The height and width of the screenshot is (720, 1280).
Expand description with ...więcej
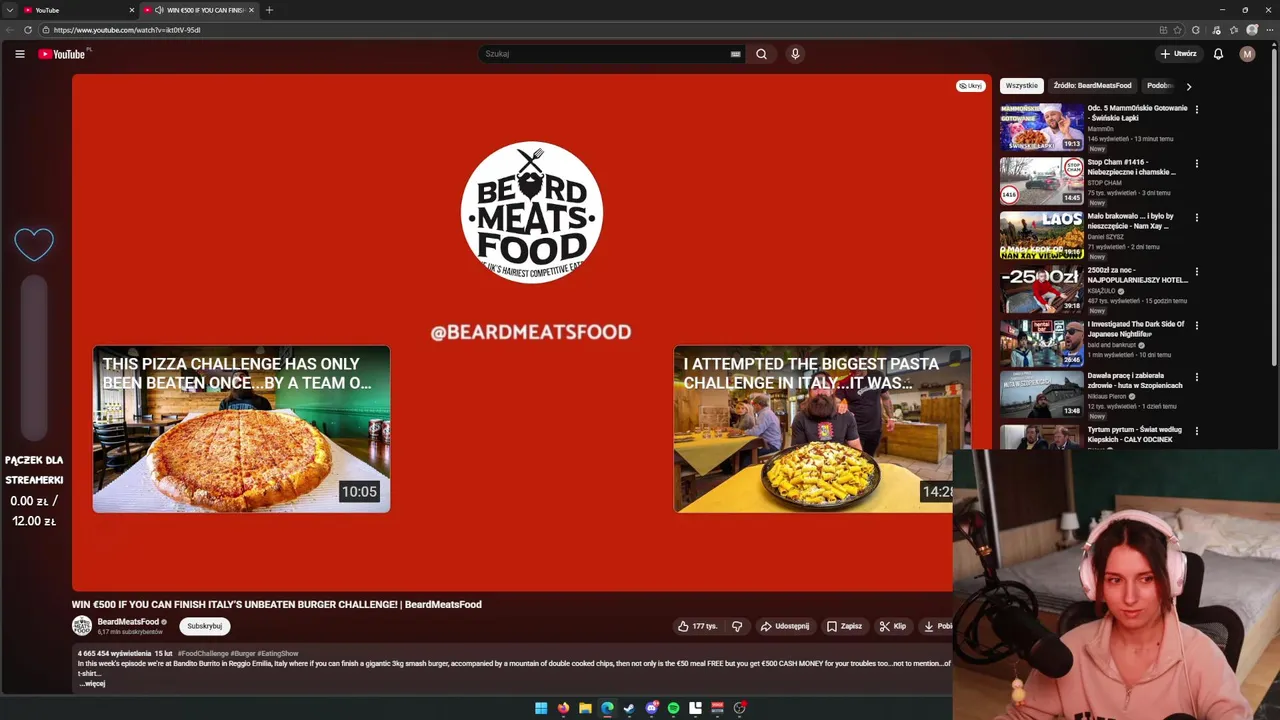pos(92,683)
